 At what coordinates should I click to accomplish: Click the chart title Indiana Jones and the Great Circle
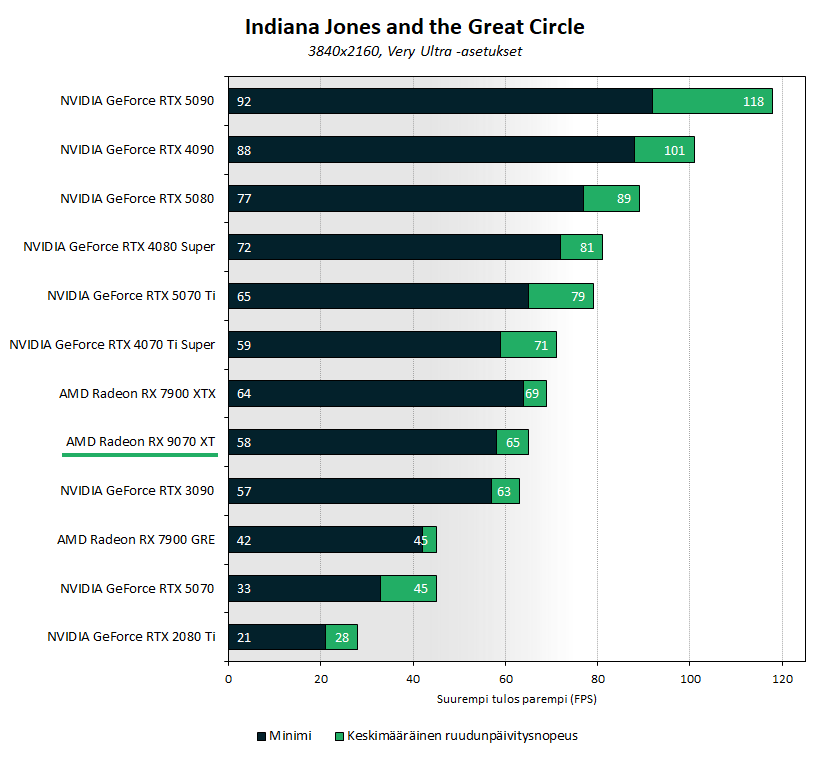pos(414,27)
